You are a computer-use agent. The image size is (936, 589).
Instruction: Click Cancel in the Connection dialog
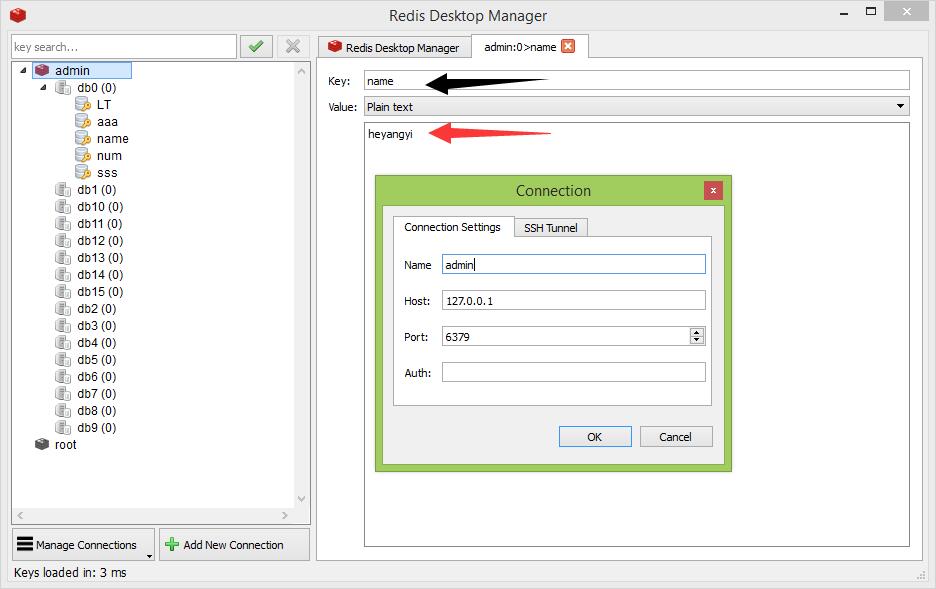[x=676, y=436]
